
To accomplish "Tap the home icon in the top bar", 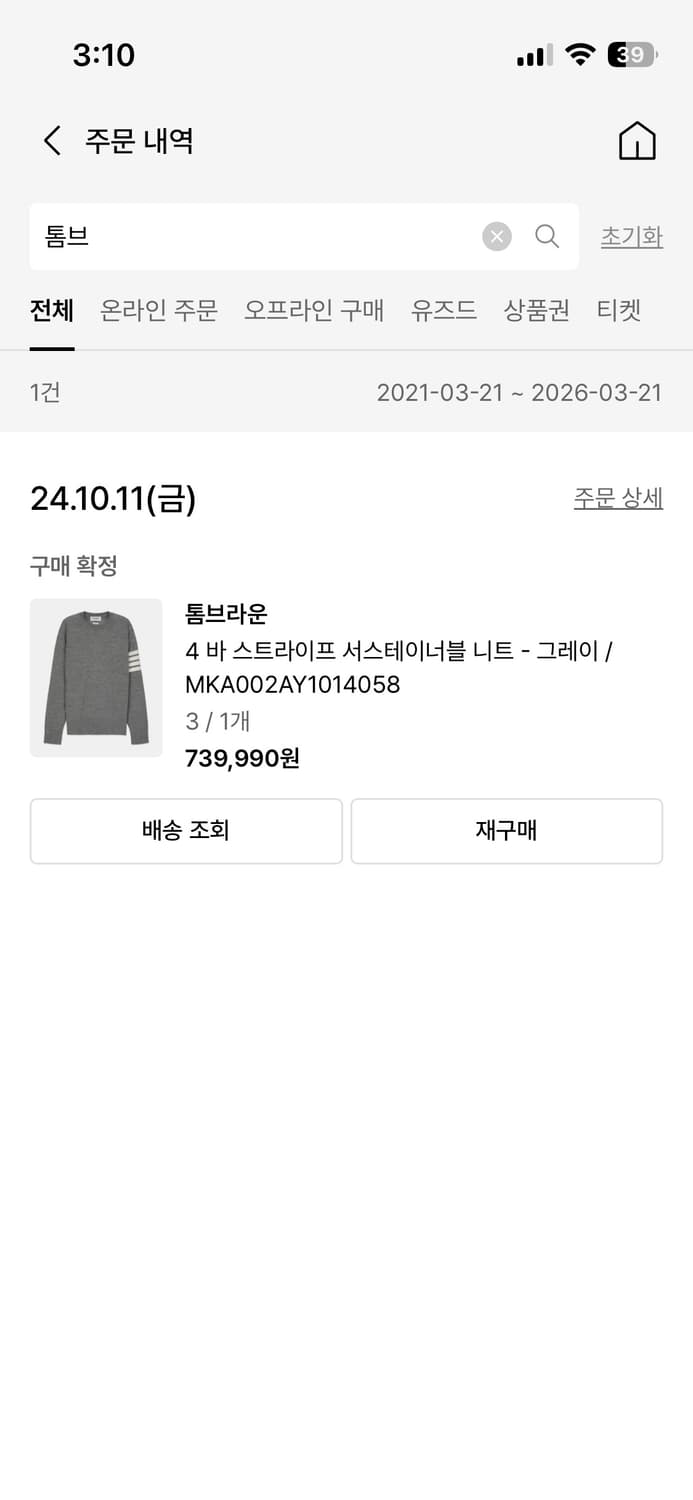I will pyautogui.click(x=636, y=141).
